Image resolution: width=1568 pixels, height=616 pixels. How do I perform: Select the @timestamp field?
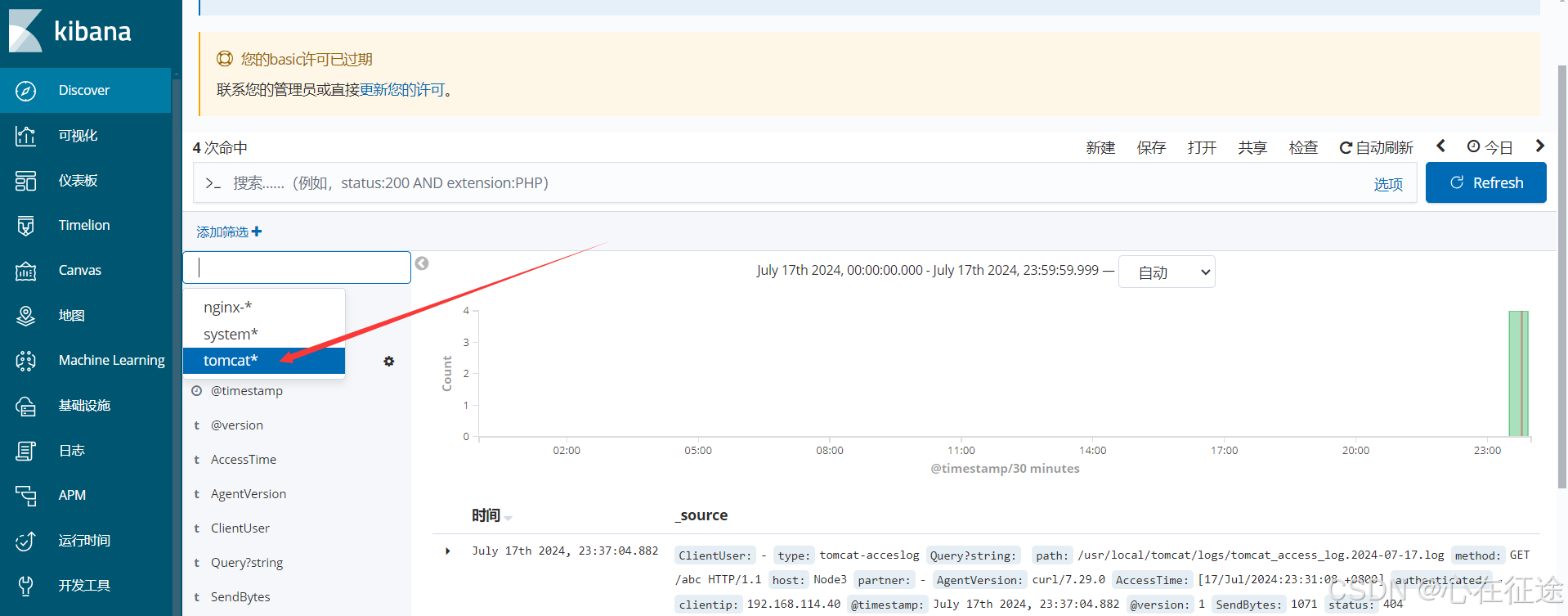(x=247, y=391)
